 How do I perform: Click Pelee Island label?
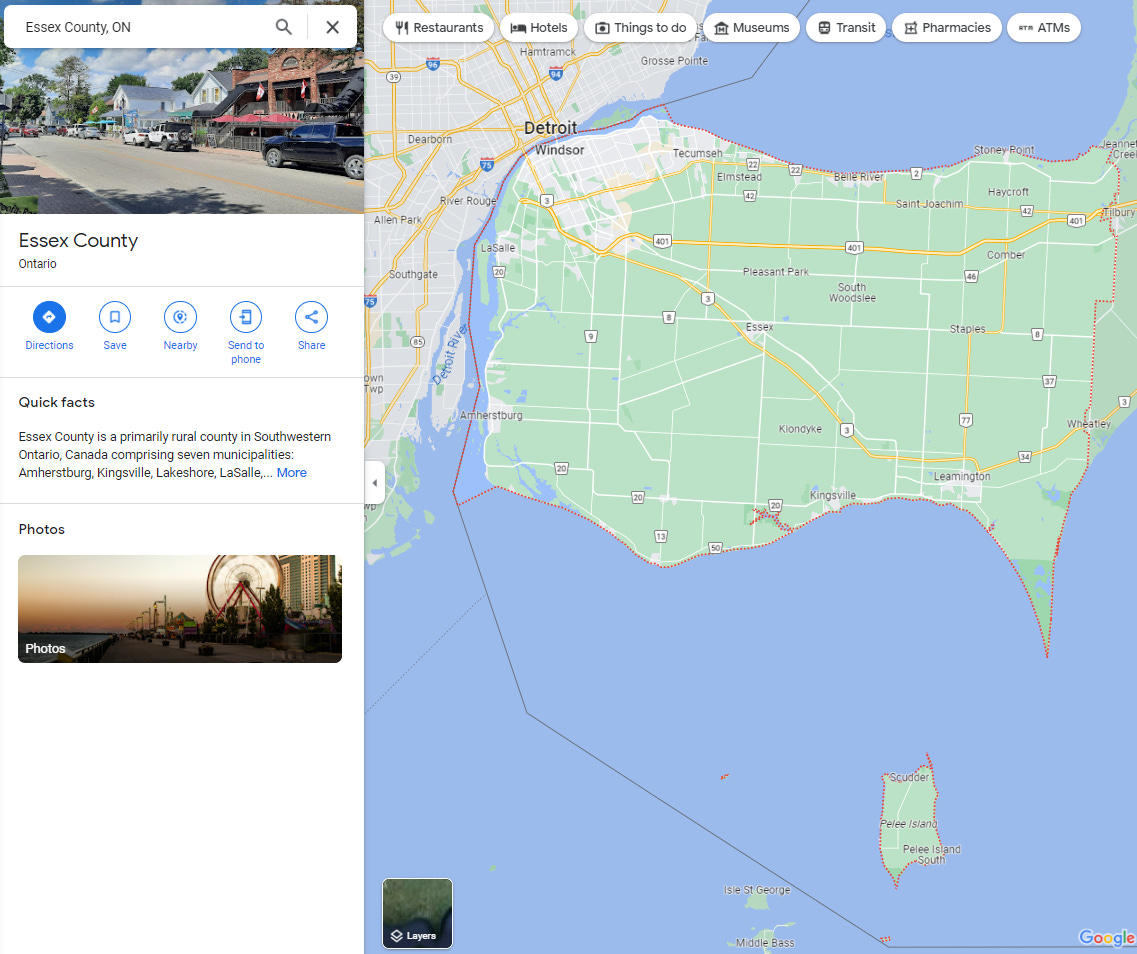908,824
